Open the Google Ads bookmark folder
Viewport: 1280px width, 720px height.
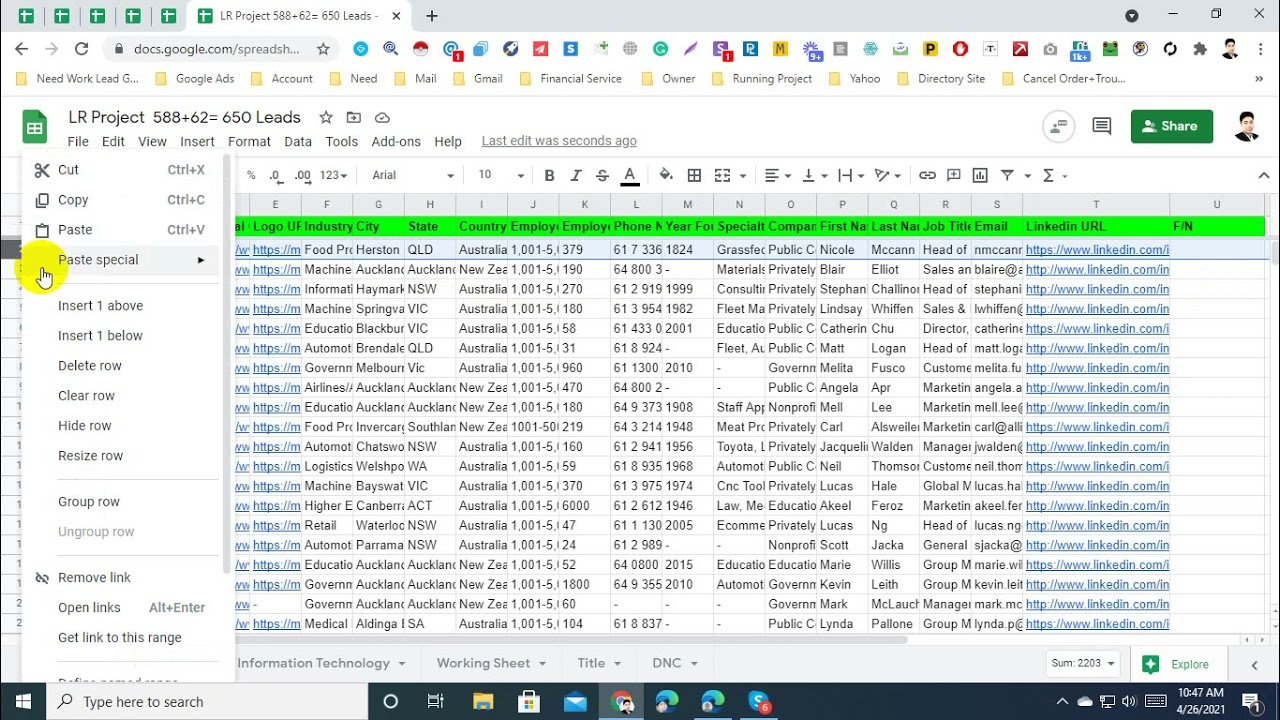pos(196,79)
